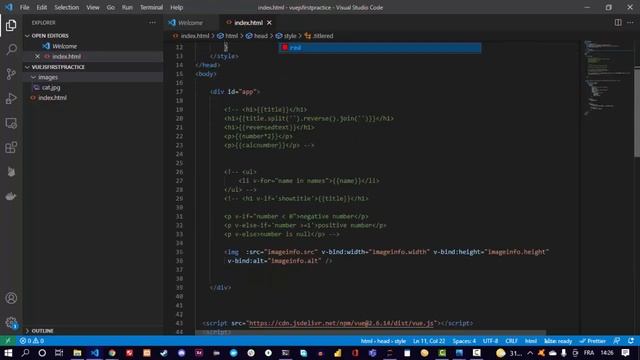Open Explorer panel more actions ellipsis

point(152,23)
